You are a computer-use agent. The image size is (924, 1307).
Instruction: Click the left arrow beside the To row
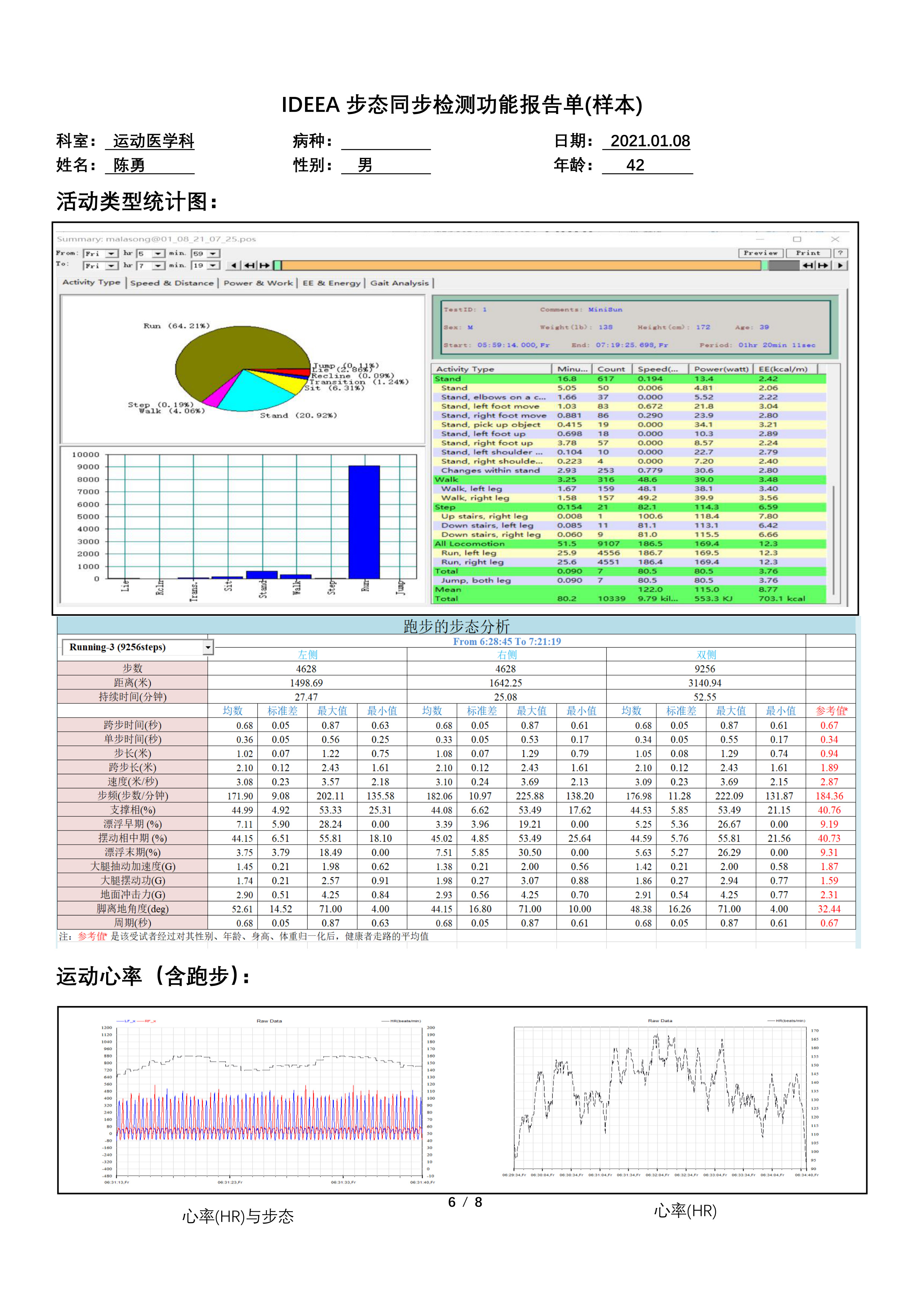point(234,265)
